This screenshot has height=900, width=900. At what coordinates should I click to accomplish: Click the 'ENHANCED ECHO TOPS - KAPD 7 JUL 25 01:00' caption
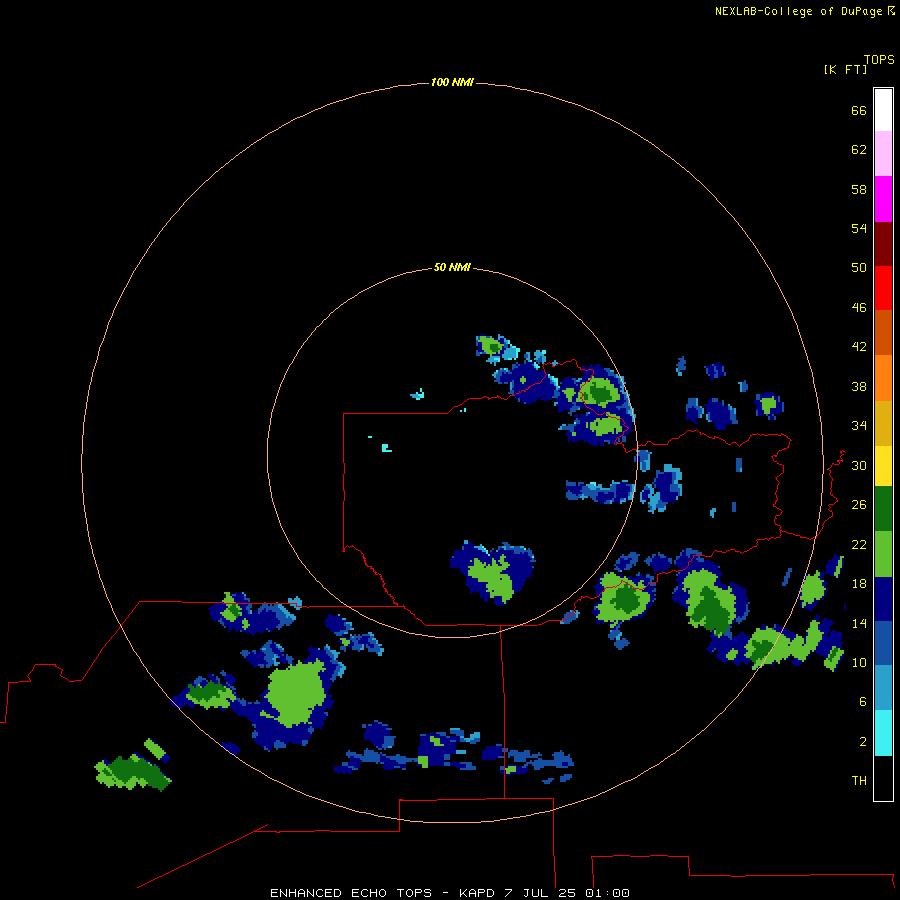(x=450, y=893)
